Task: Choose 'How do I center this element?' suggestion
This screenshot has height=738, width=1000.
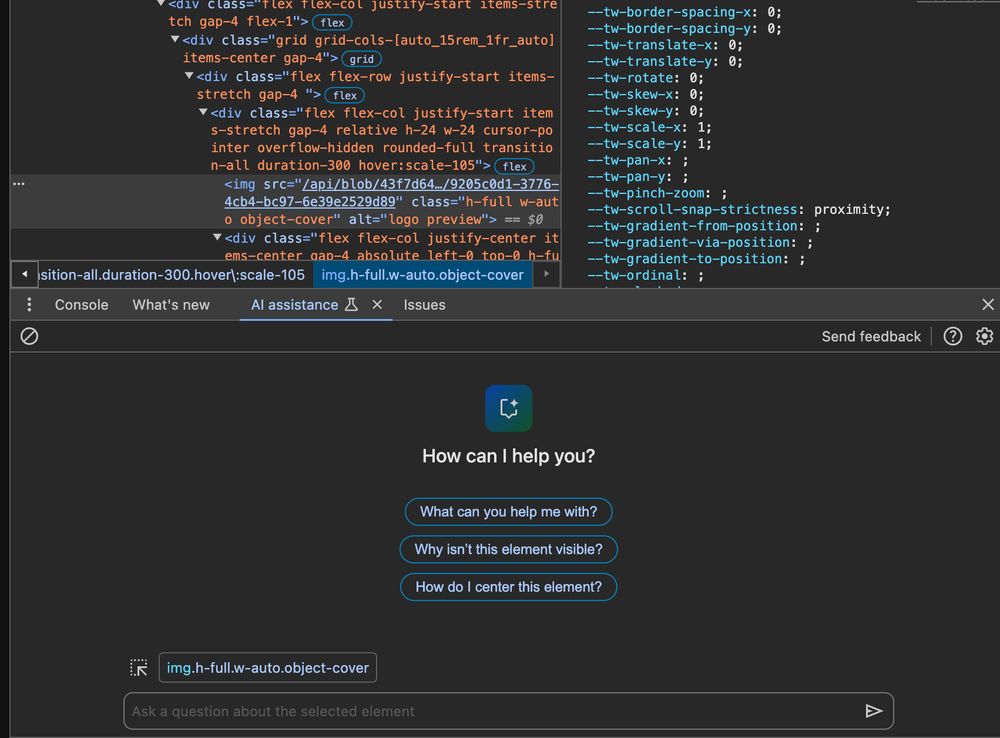Action: pos(508,587)
